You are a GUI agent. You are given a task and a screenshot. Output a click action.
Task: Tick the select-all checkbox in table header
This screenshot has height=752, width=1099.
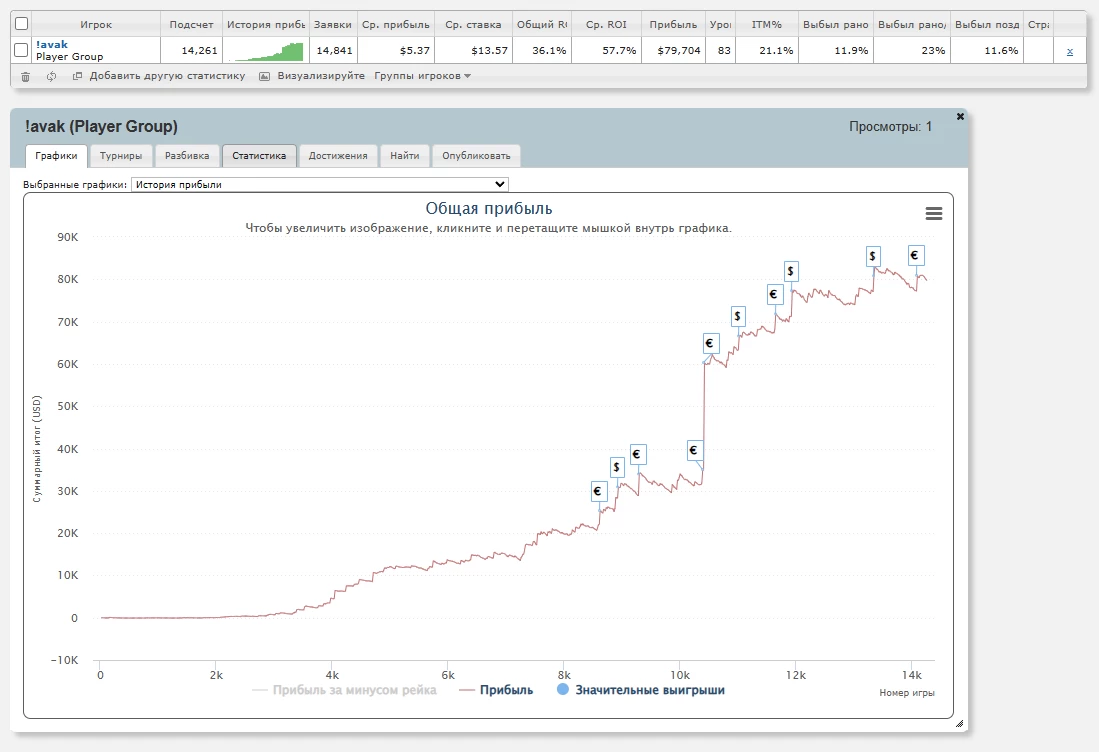21,23
